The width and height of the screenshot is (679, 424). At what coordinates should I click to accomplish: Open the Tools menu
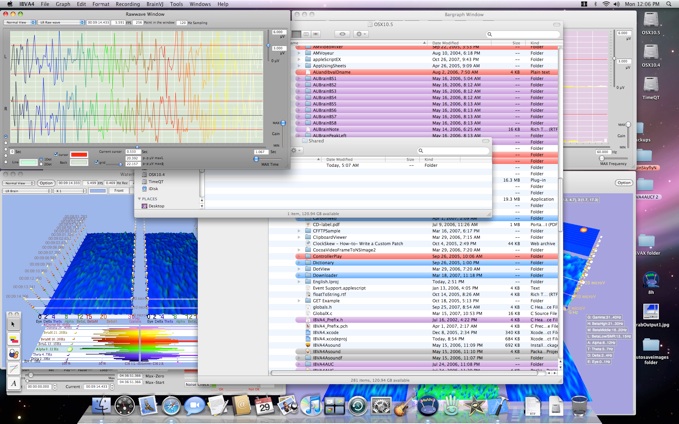[x=176, y=4]
